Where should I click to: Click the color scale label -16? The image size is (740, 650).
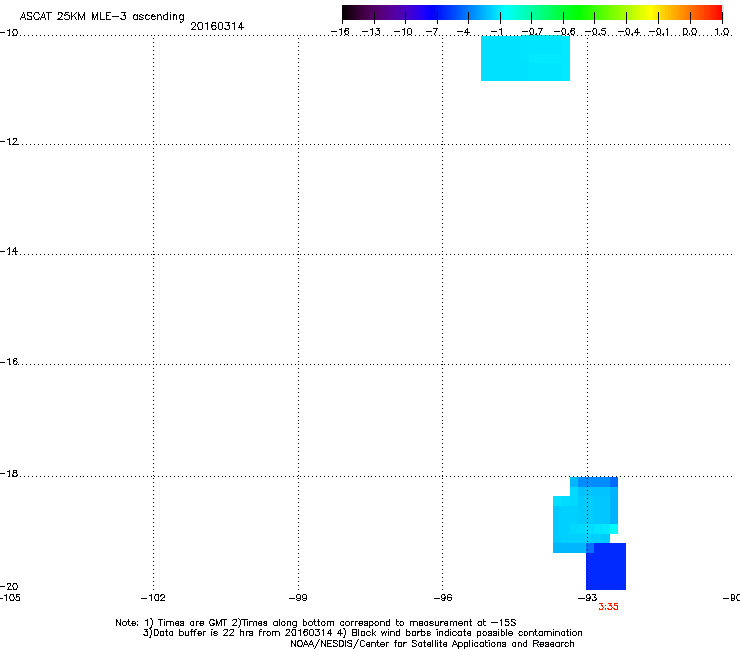[340, 32]
